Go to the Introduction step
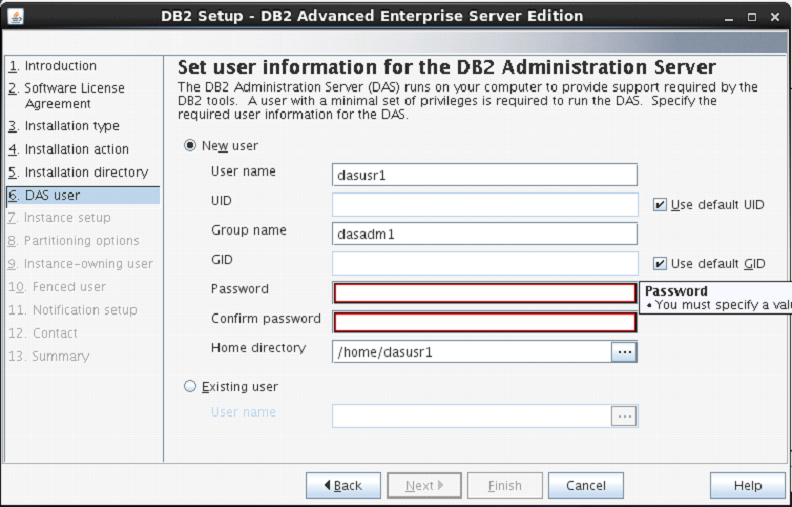The height and width of the screenshot is (507, 792). coord(60,66)
